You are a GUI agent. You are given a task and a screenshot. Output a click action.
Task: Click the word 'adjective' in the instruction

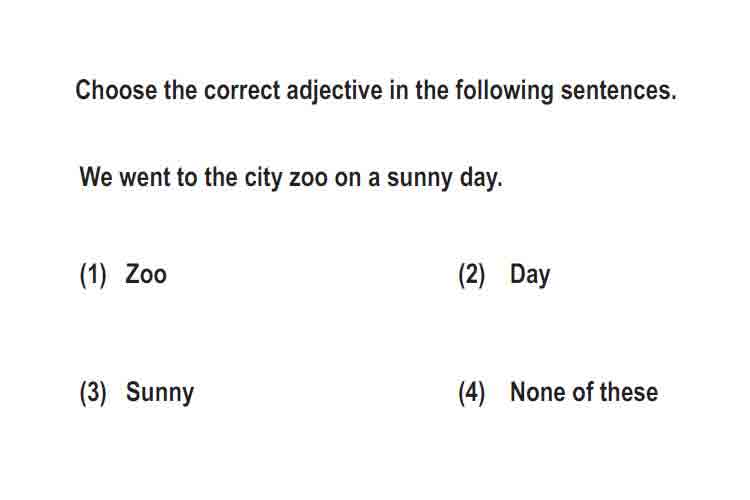(x=334, y=91)
